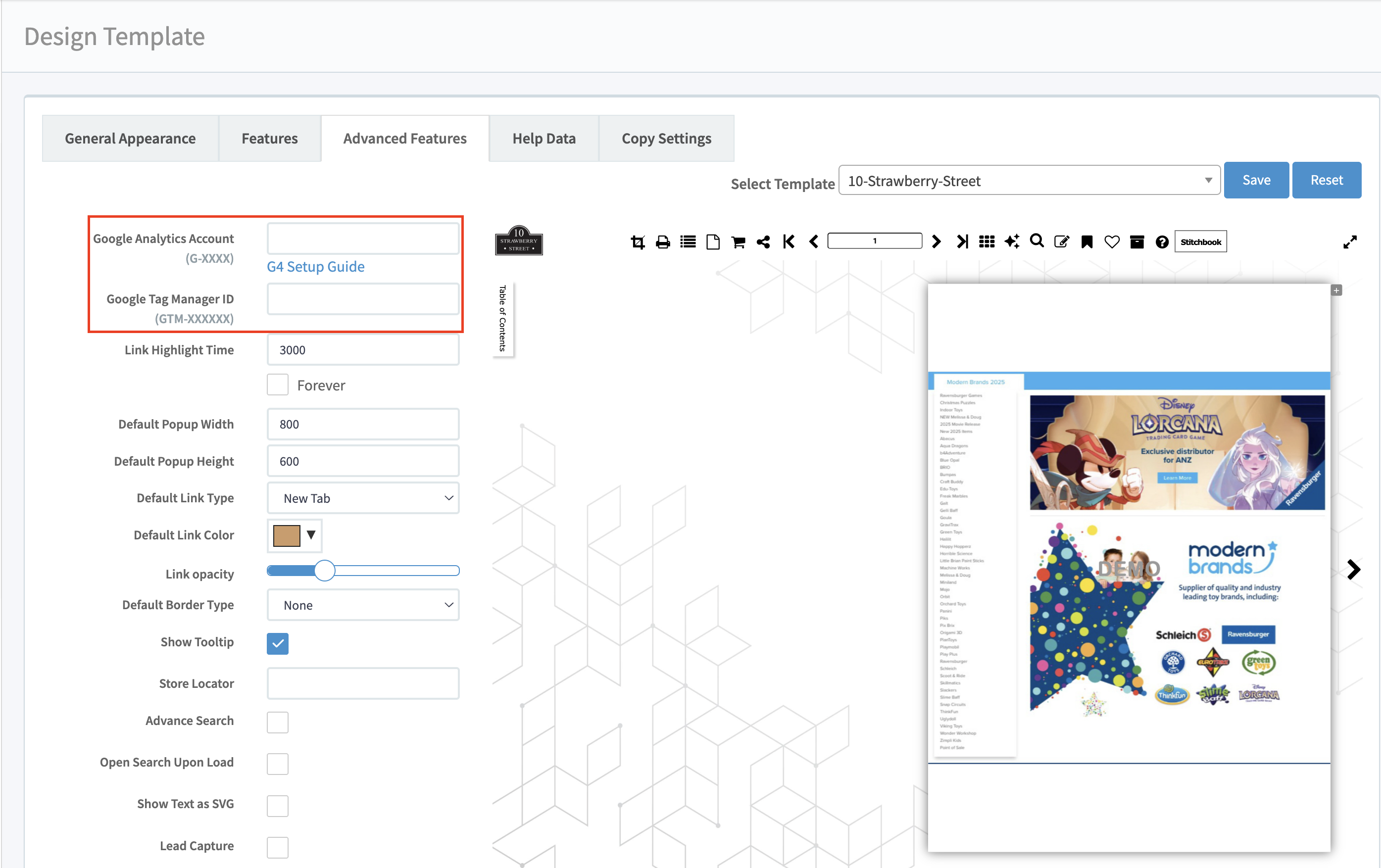The image size is (1381, 868).
Task: Expand the Default Border Type dropdown
Action: (363, 605)
